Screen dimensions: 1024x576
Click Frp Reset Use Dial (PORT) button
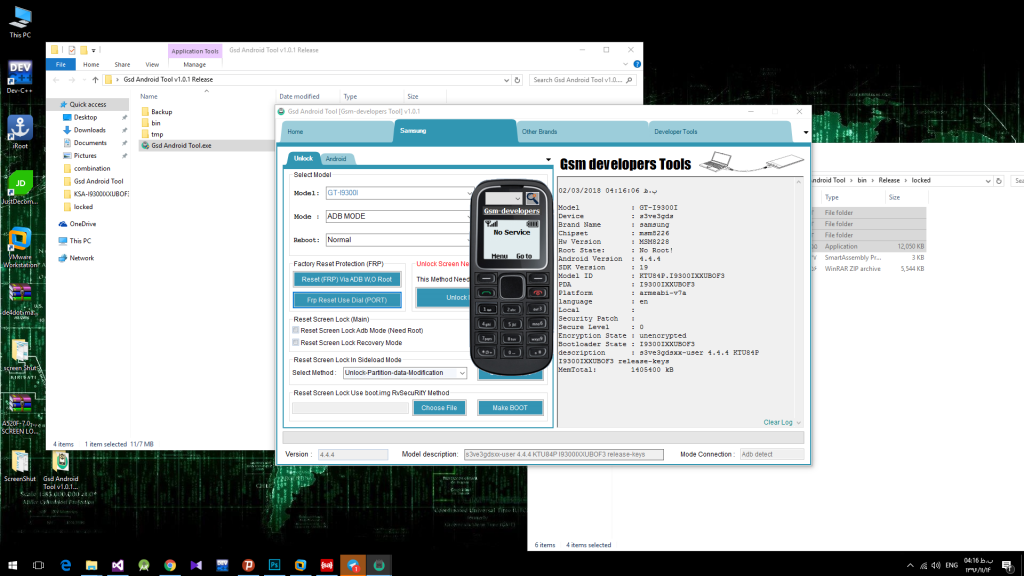[x=347, y=300]
